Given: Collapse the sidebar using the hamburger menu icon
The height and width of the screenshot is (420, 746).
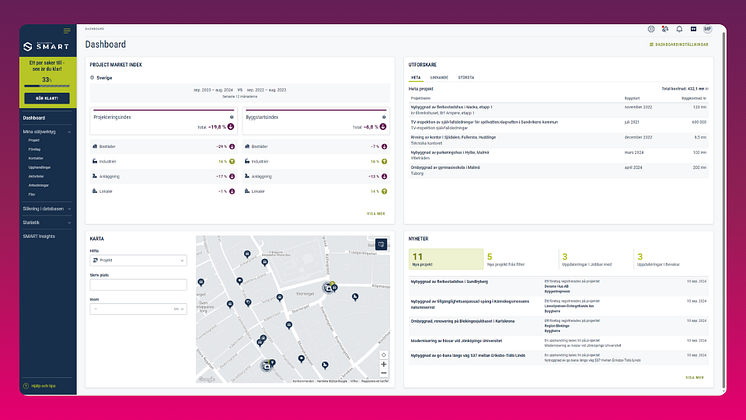Looking at the screenshot, I should tap(67, 31).
